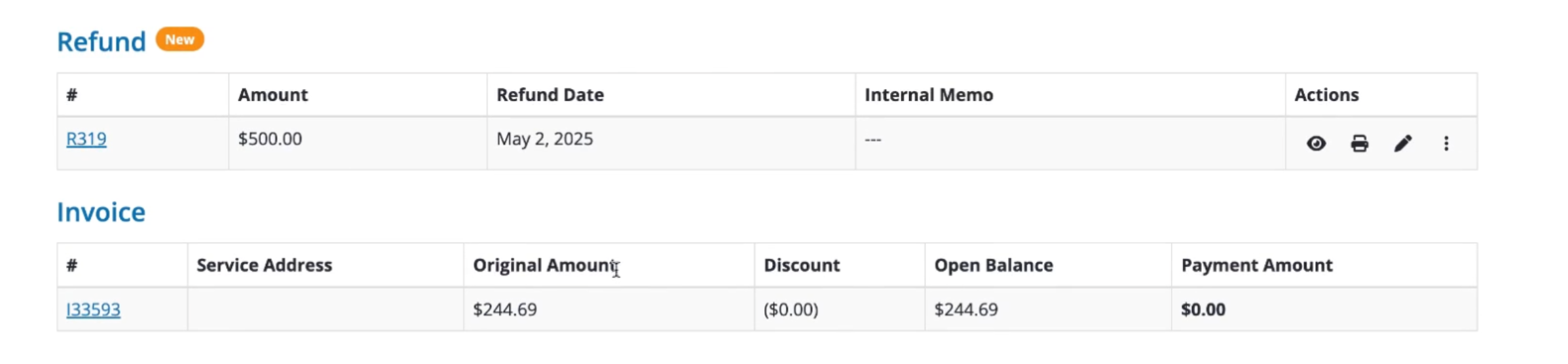Screen dimensions: 1568x364
Task: Edit refund R319 with pencil icon
Action: pos(1402,143)
